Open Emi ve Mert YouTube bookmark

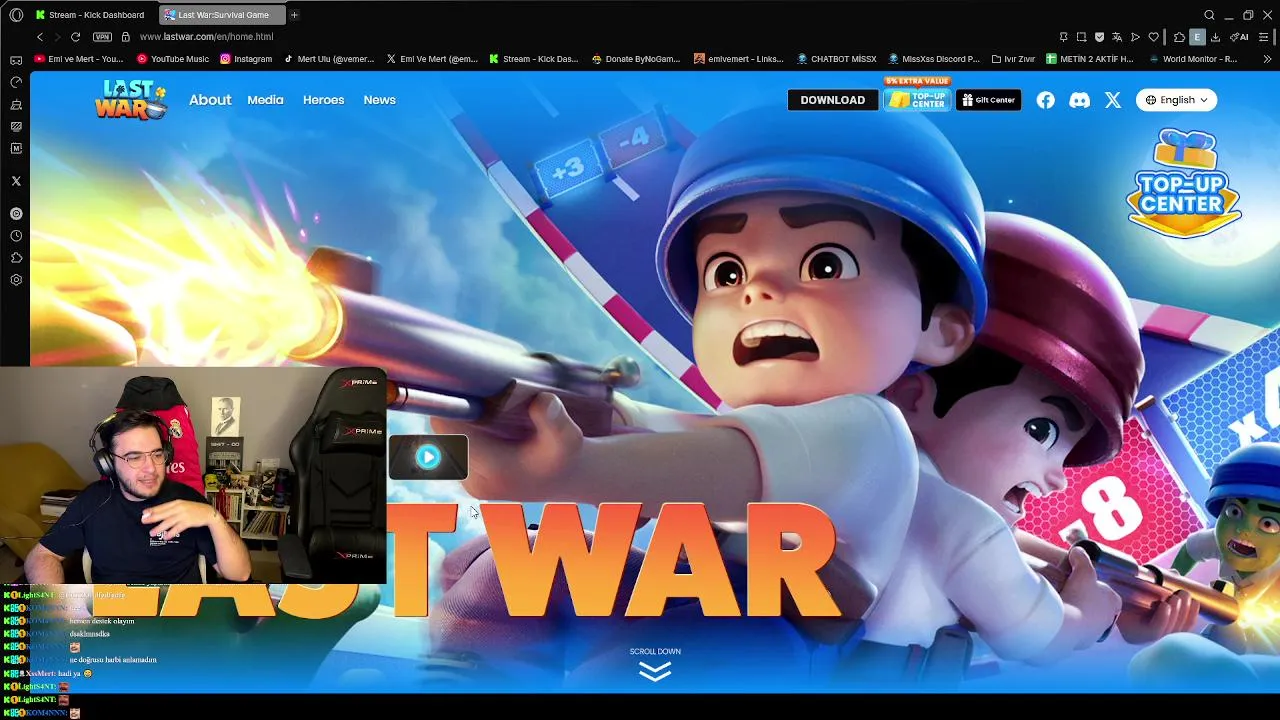[x=78, y=59]
